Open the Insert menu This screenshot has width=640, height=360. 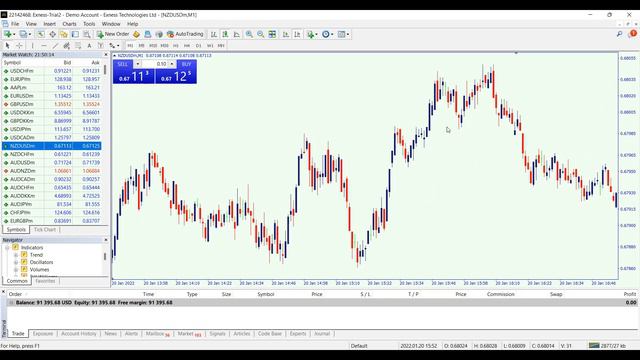click(x=49, y=24)
